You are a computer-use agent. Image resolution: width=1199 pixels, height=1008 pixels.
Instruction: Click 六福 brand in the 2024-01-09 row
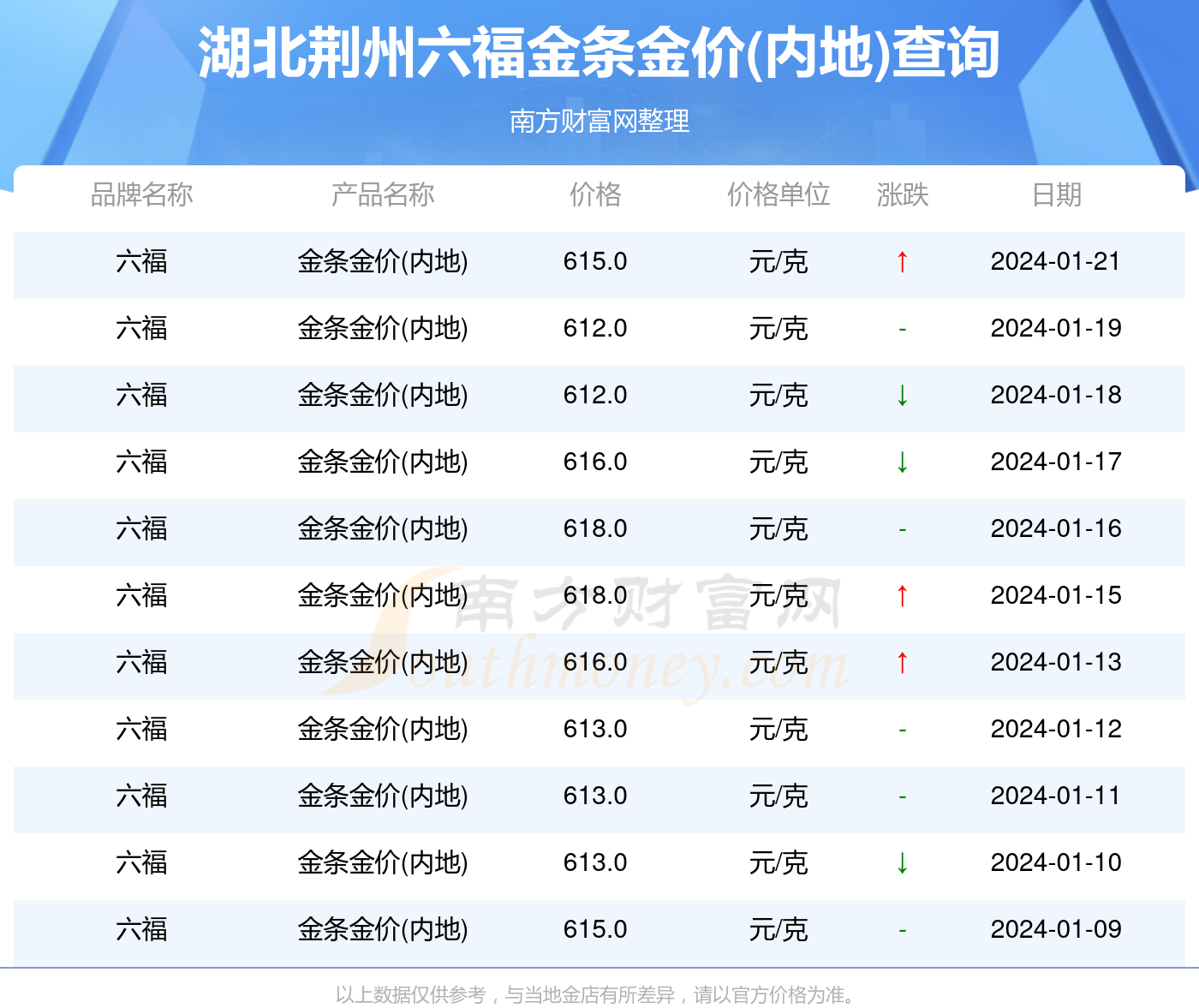pyautogui.click(x=142, y=929)
